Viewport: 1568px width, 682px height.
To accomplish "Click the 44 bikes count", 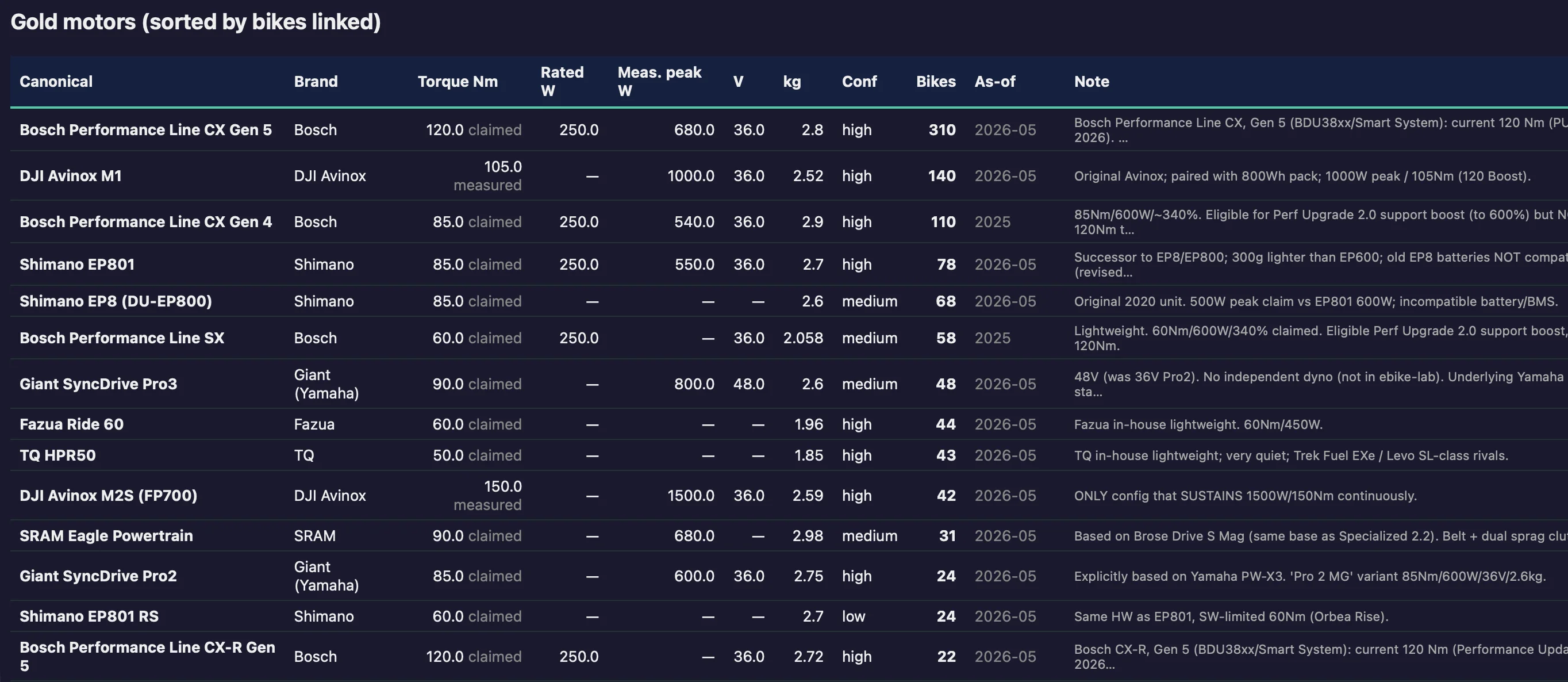I will coord(946,424).
